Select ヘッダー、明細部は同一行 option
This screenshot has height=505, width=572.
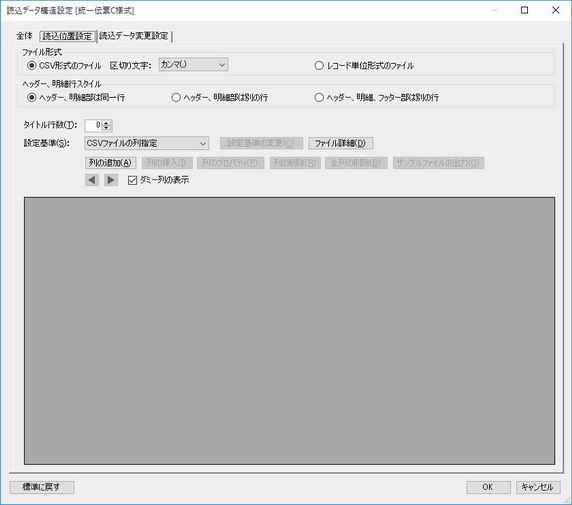[32, 97]
